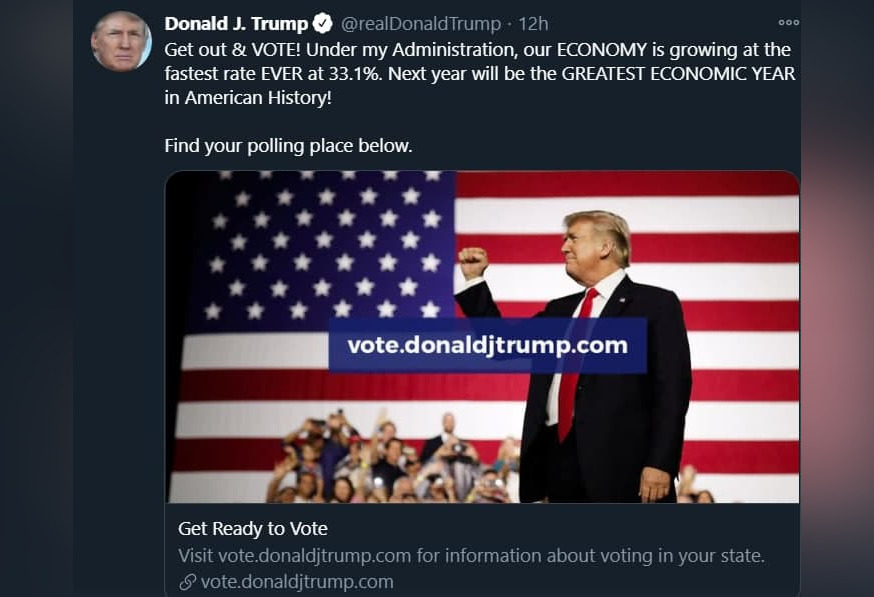This screenshot has width=874, height=597.
Task: Open the Donald J. Trump display name
Action: 236,24
